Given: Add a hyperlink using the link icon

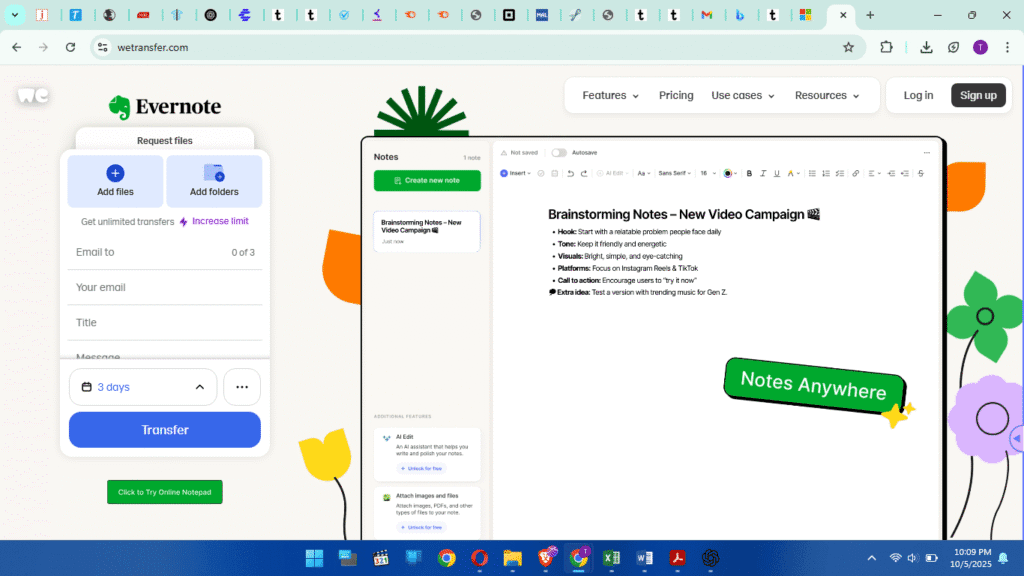Looking at the screenshot, I should (x=856, y=174).
